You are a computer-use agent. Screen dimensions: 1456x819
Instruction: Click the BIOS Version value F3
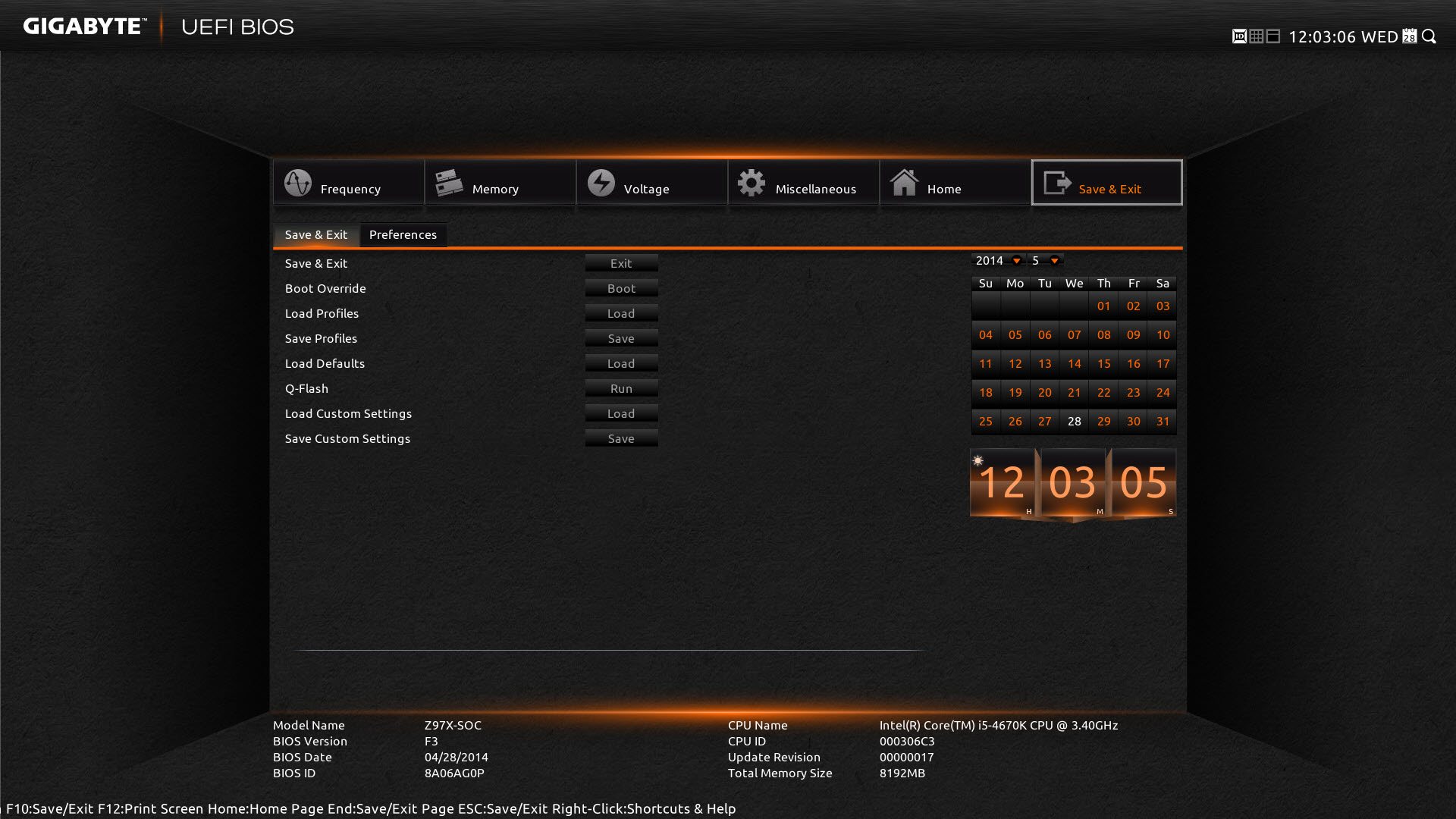click(x=431, y=741)
